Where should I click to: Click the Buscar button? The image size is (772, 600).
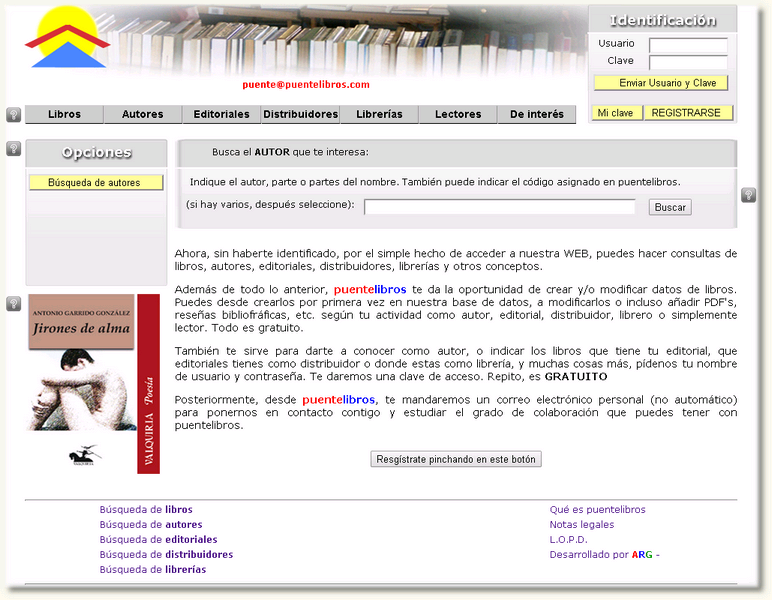click(670, 207)
